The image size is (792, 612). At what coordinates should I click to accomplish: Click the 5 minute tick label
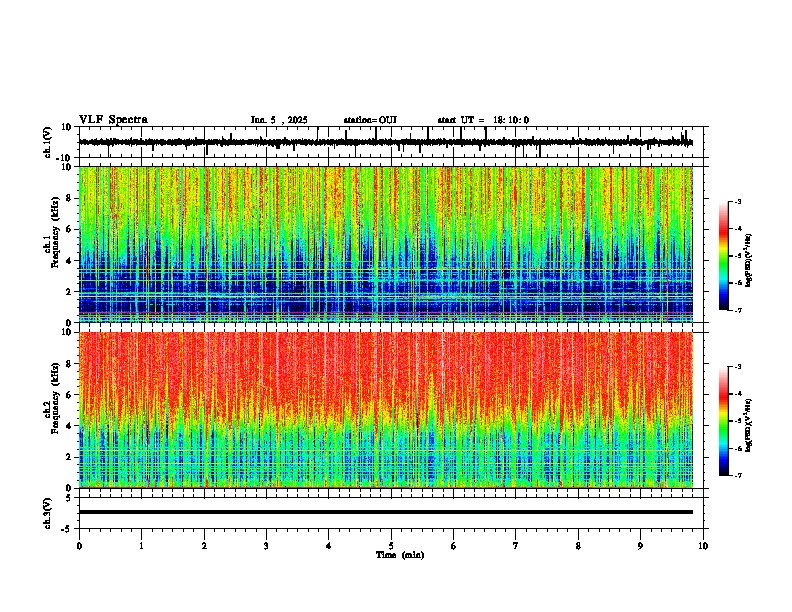[391, 546]
